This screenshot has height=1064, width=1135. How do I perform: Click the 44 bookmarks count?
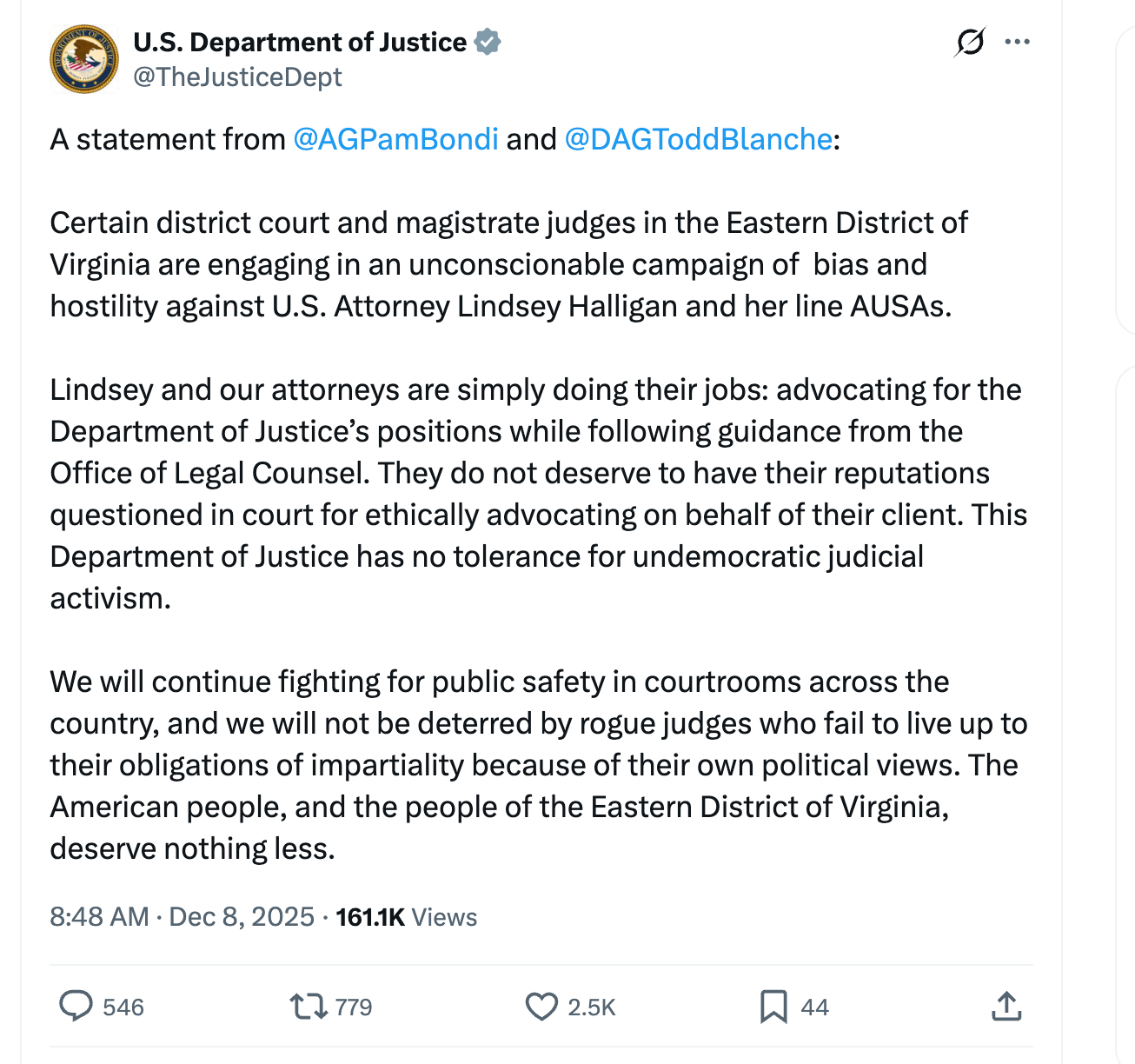(x=814, y=1007)
